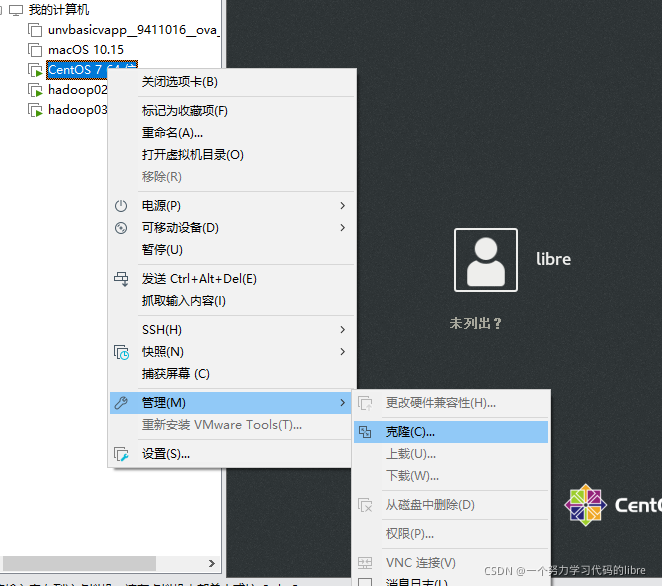Click the settings icon beside 设置(S)
This screenshot has height=586, width=662.
pos(121,454)
